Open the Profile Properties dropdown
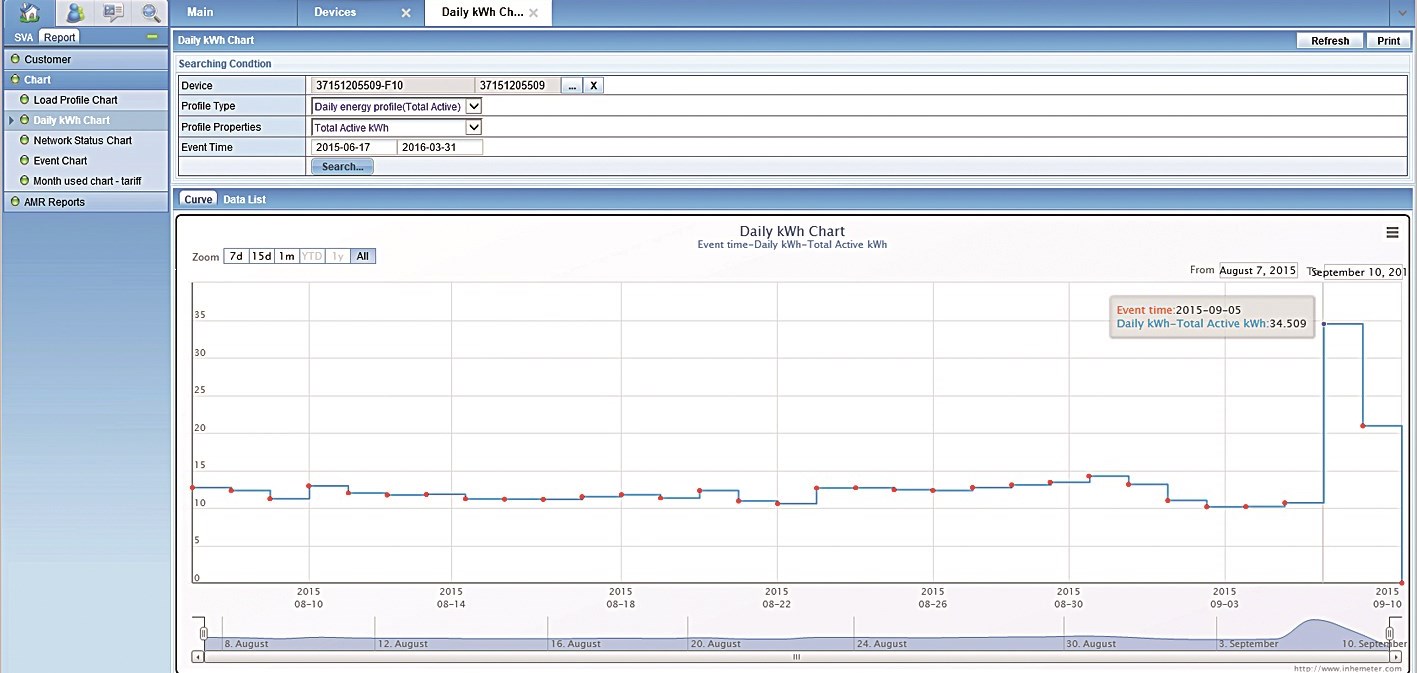 click(x=474, y=127)
